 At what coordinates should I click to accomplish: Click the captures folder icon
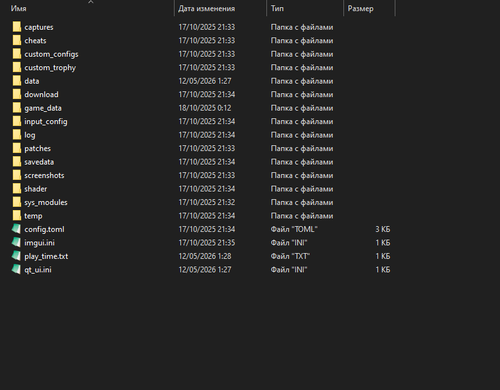click(17, 27)
